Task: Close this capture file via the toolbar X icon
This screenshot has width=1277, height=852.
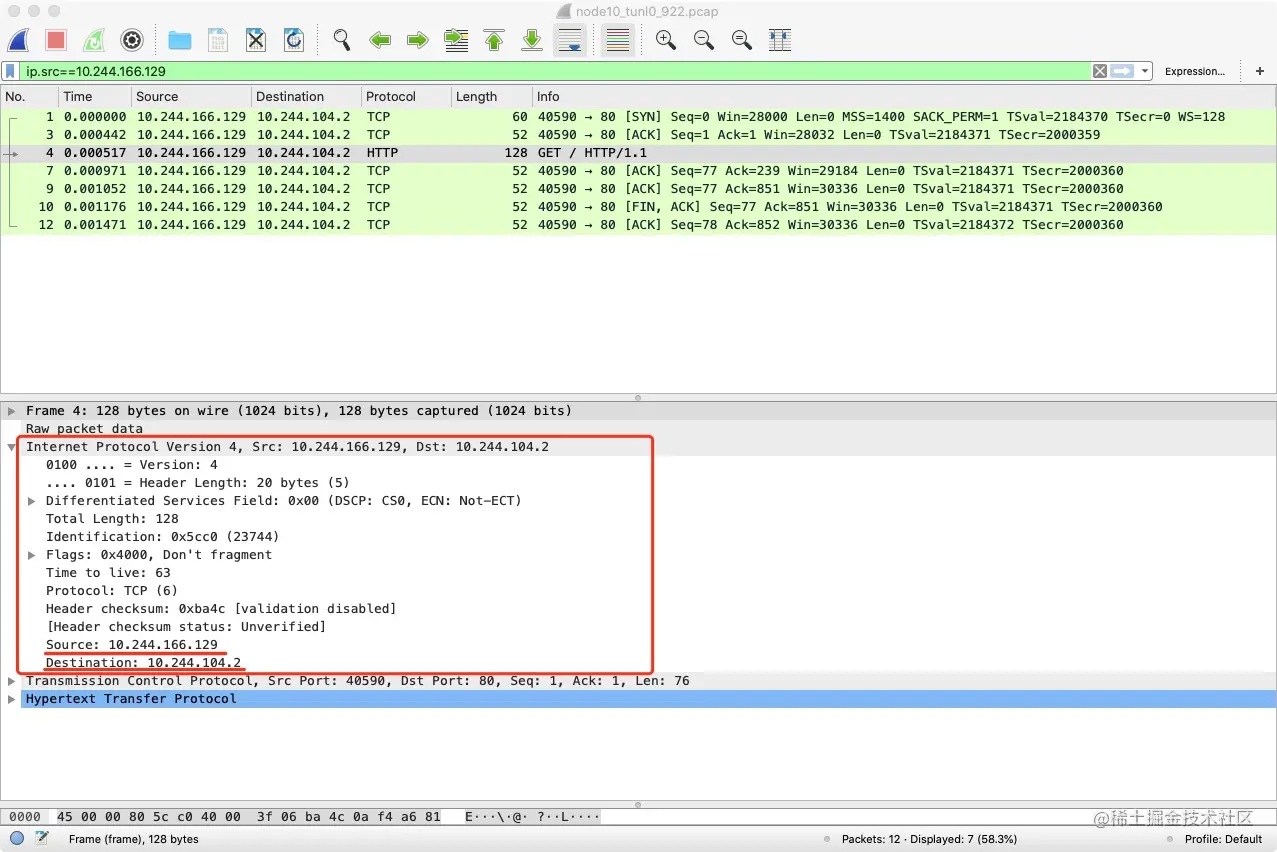Action: click(256, 40)
